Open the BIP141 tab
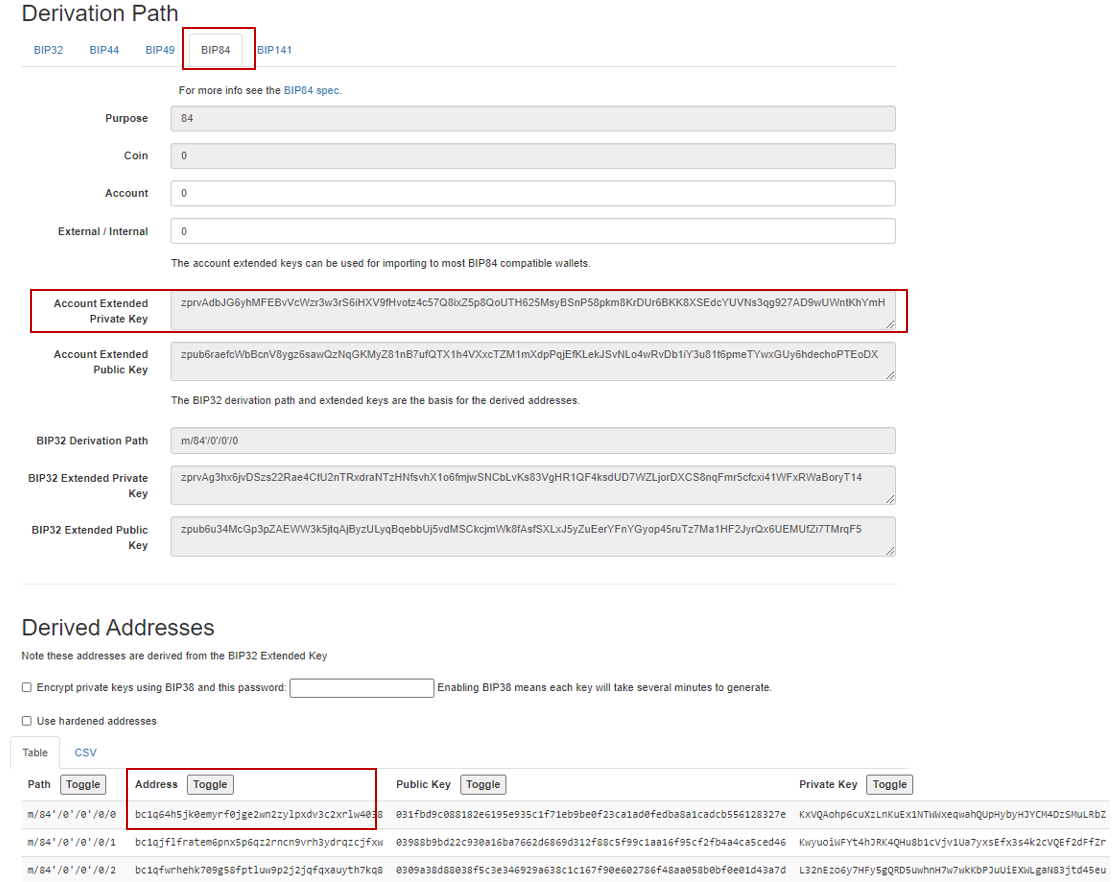1118x882 pixels. click(275, 50)
